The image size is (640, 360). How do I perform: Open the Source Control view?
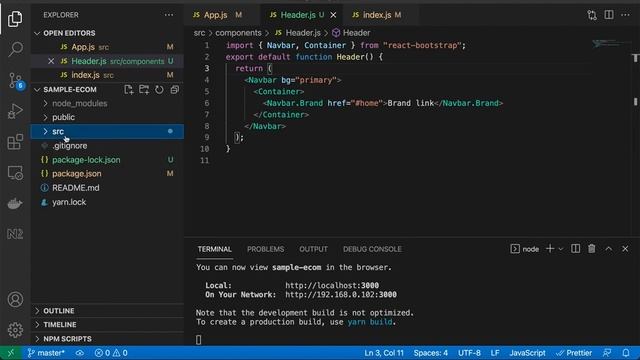[16, 81]
